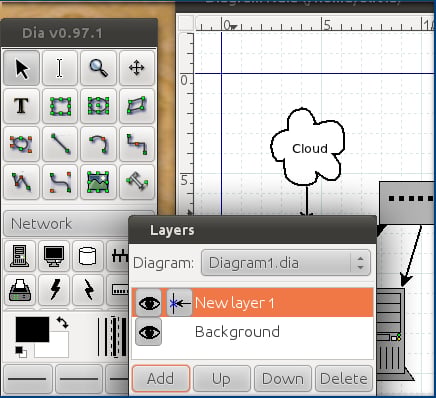Viewport: 436px width, 398px height.
Task: Click the Cloud shape in diagram
Action: [x=307, y=147]
